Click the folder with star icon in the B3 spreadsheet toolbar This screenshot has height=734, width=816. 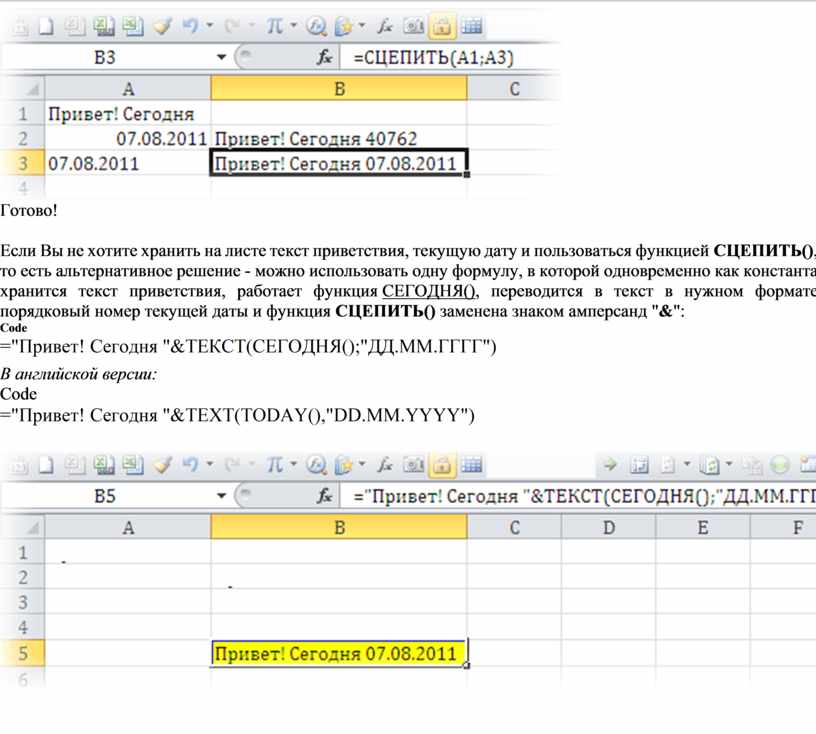click(343, 26)
